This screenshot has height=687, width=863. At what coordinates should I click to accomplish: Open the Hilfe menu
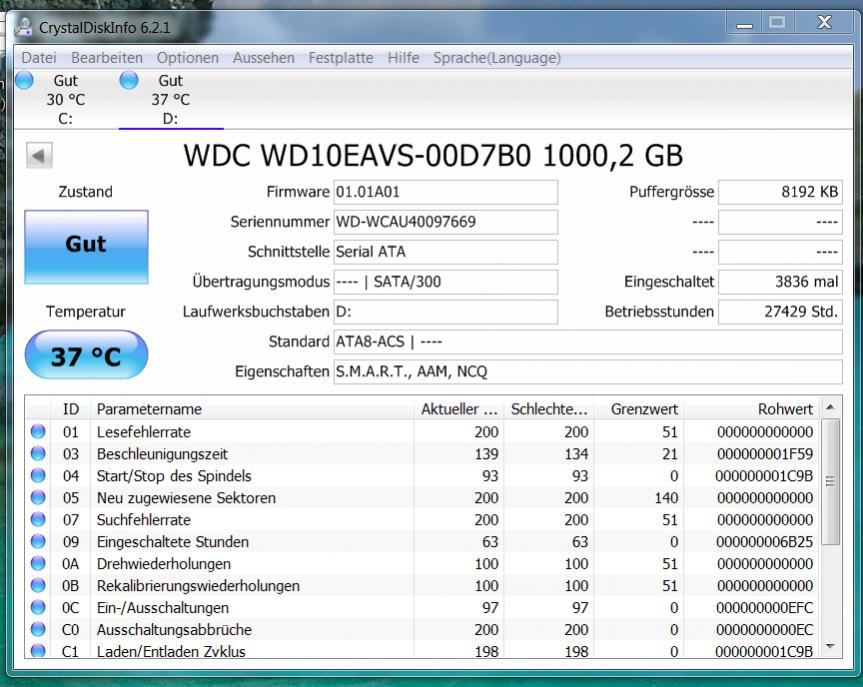point(403,58)
